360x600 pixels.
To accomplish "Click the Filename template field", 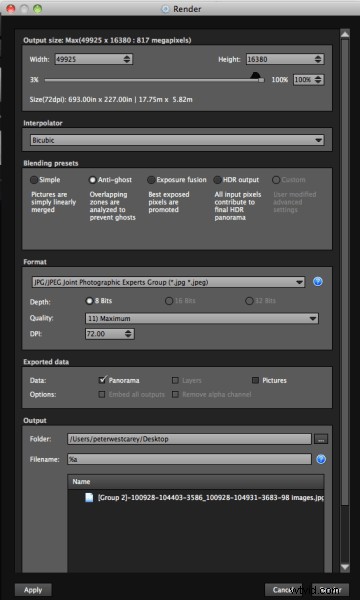I will [x=189, y=459].
